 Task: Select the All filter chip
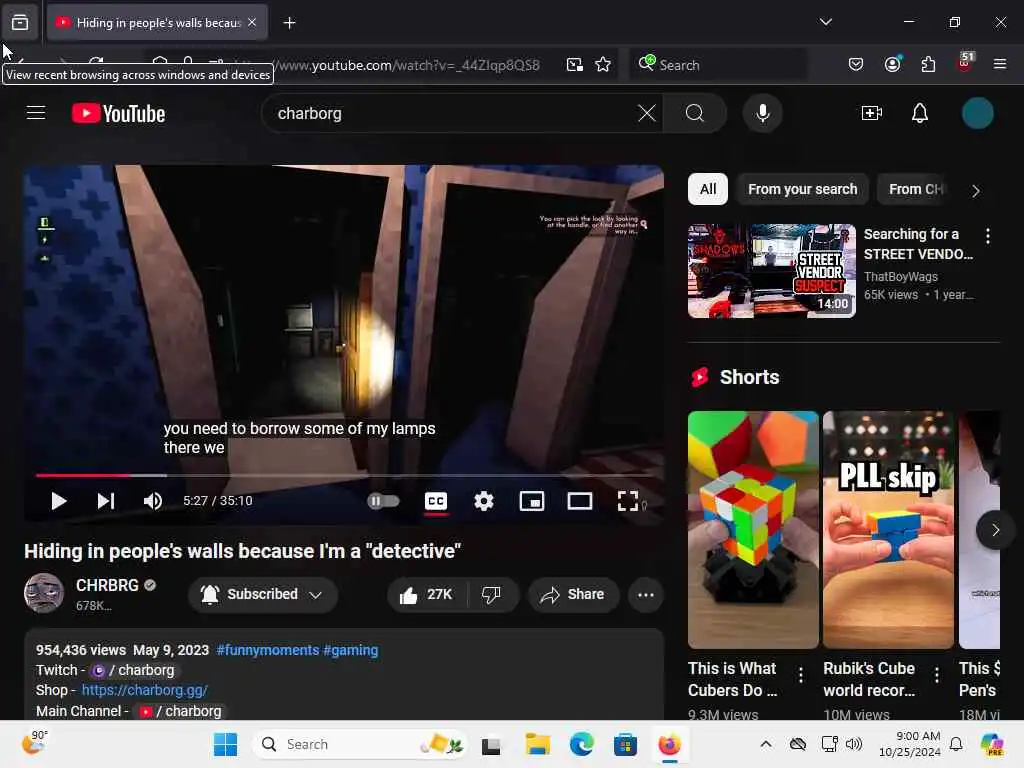click(708, 189)
